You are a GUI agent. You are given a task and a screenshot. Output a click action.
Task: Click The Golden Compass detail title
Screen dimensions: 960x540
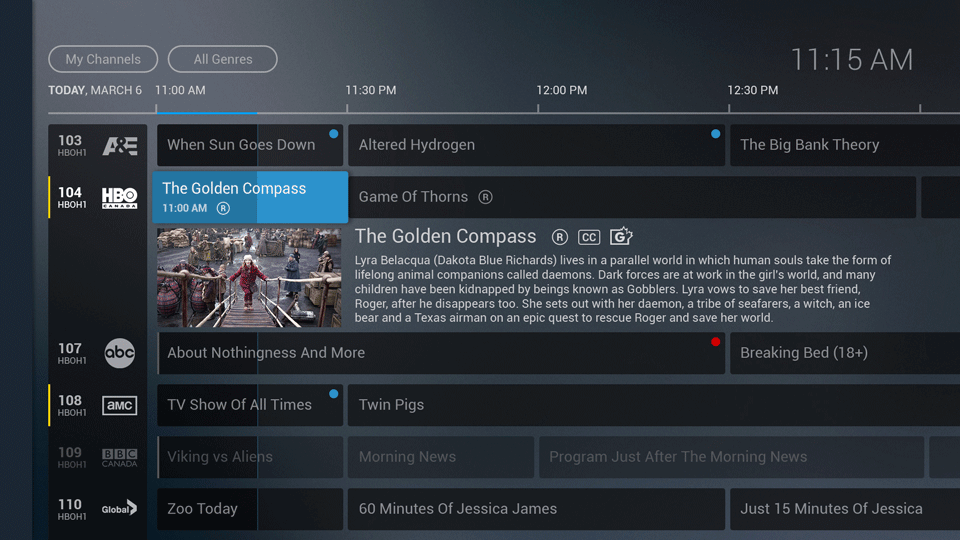(x=446, y=236)
